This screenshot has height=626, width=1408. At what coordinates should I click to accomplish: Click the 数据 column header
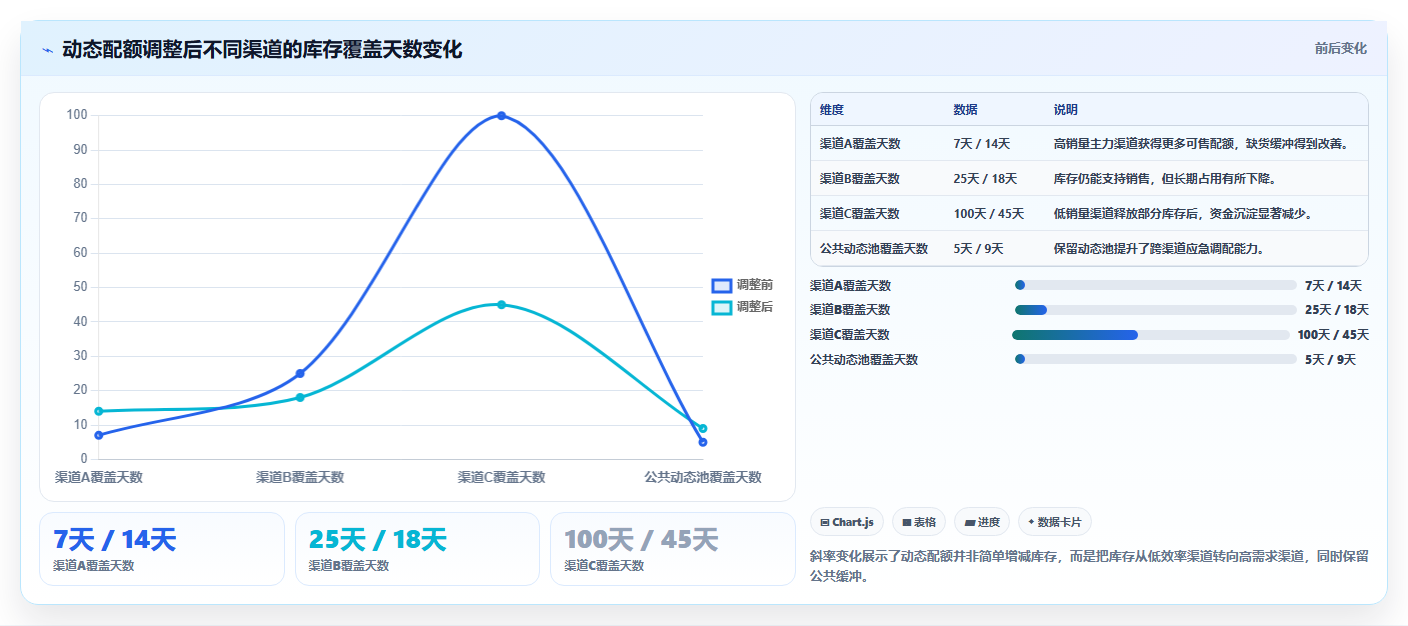coord(966,110)
